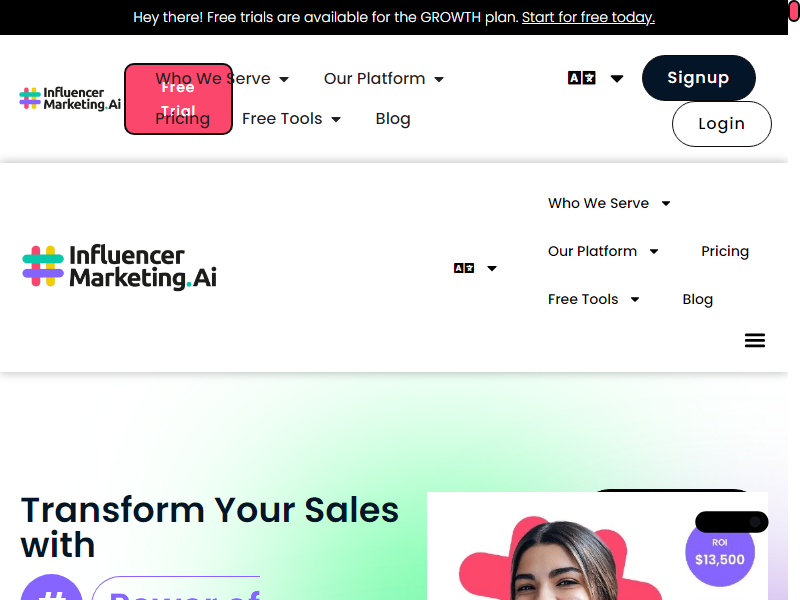Open Our Platform dropdown in the second navigation
This screenshot has height=600, width=800.
[603, 251]
